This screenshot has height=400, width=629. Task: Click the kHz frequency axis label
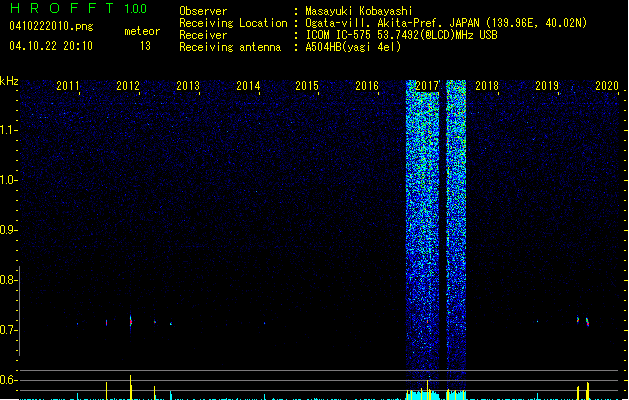coord(9,81)
